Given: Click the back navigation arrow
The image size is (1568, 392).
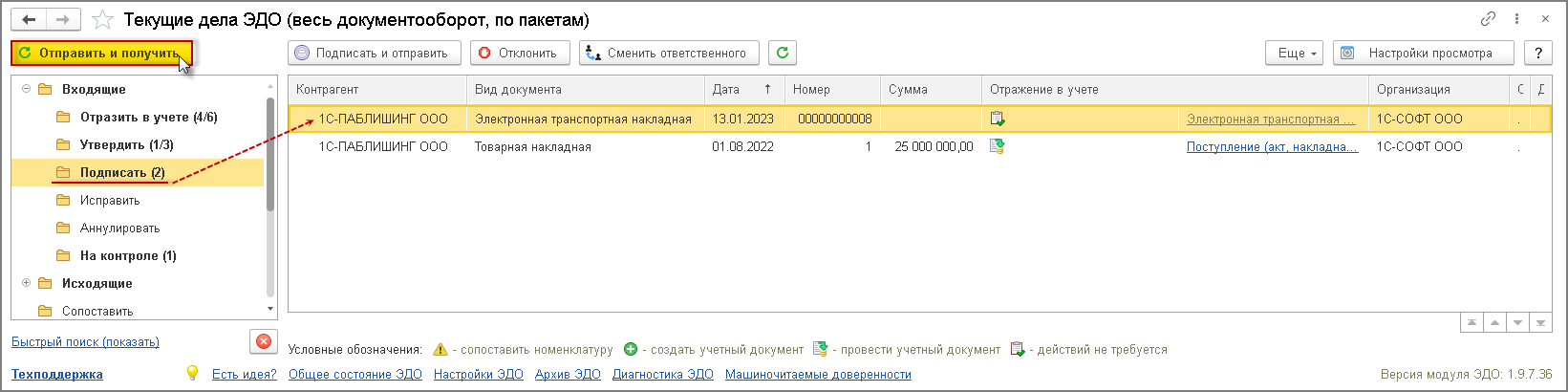Looking at the screenshot, I should tap(29, 20).
